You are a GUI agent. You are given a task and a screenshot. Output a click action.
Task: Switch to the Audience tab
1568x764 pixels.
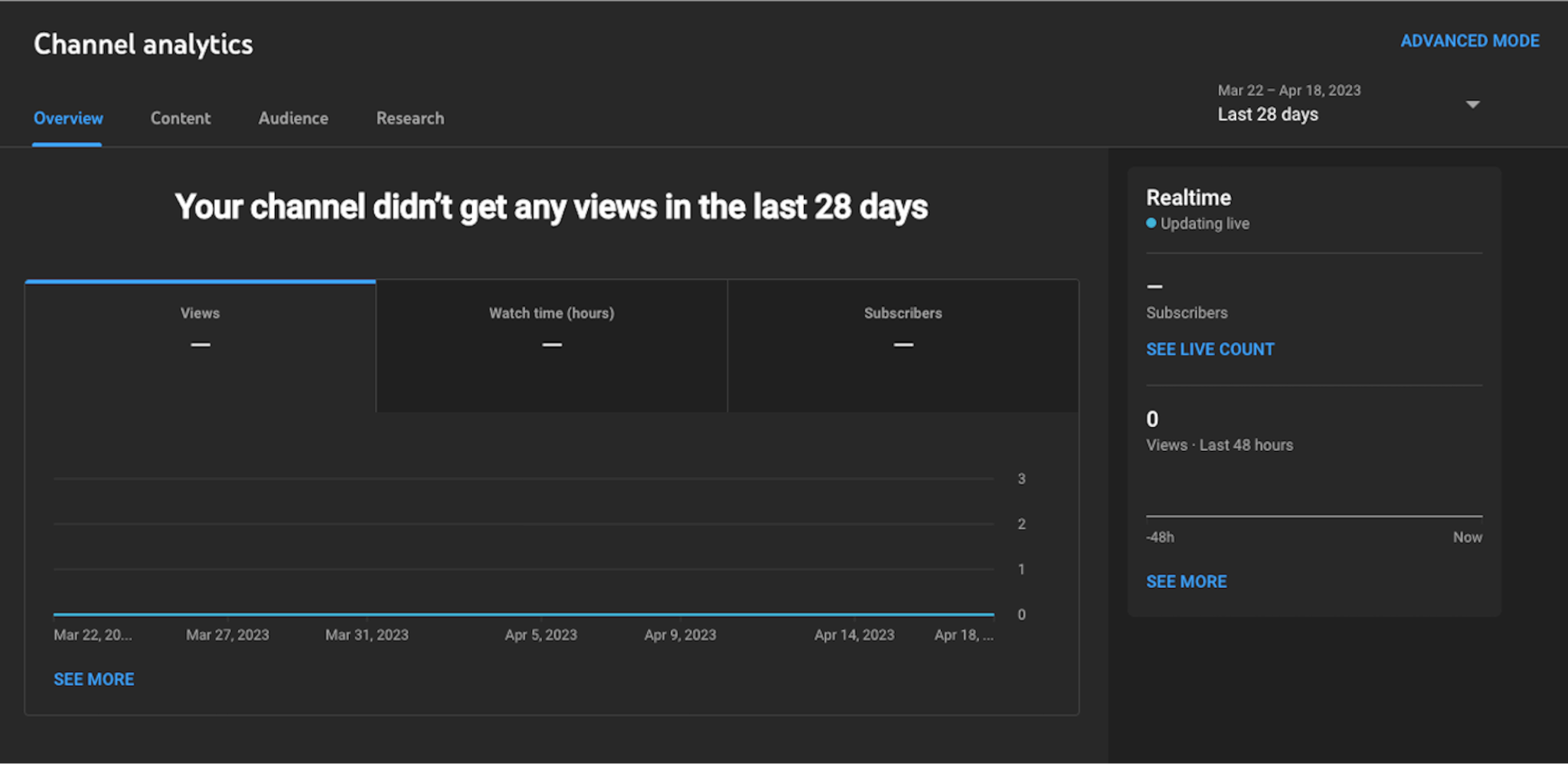tap(293, 118)
